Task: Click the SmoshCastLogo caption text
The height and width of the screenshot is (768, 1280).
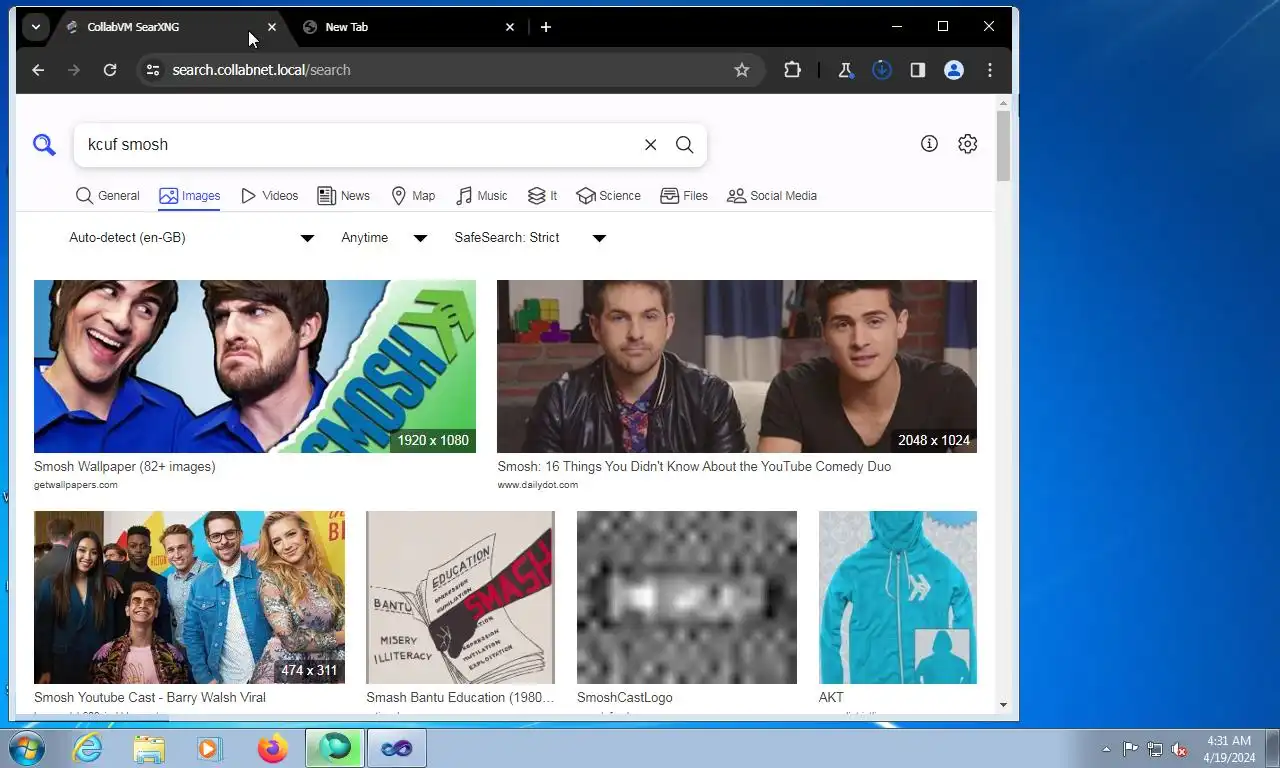Action: [625, 698]
